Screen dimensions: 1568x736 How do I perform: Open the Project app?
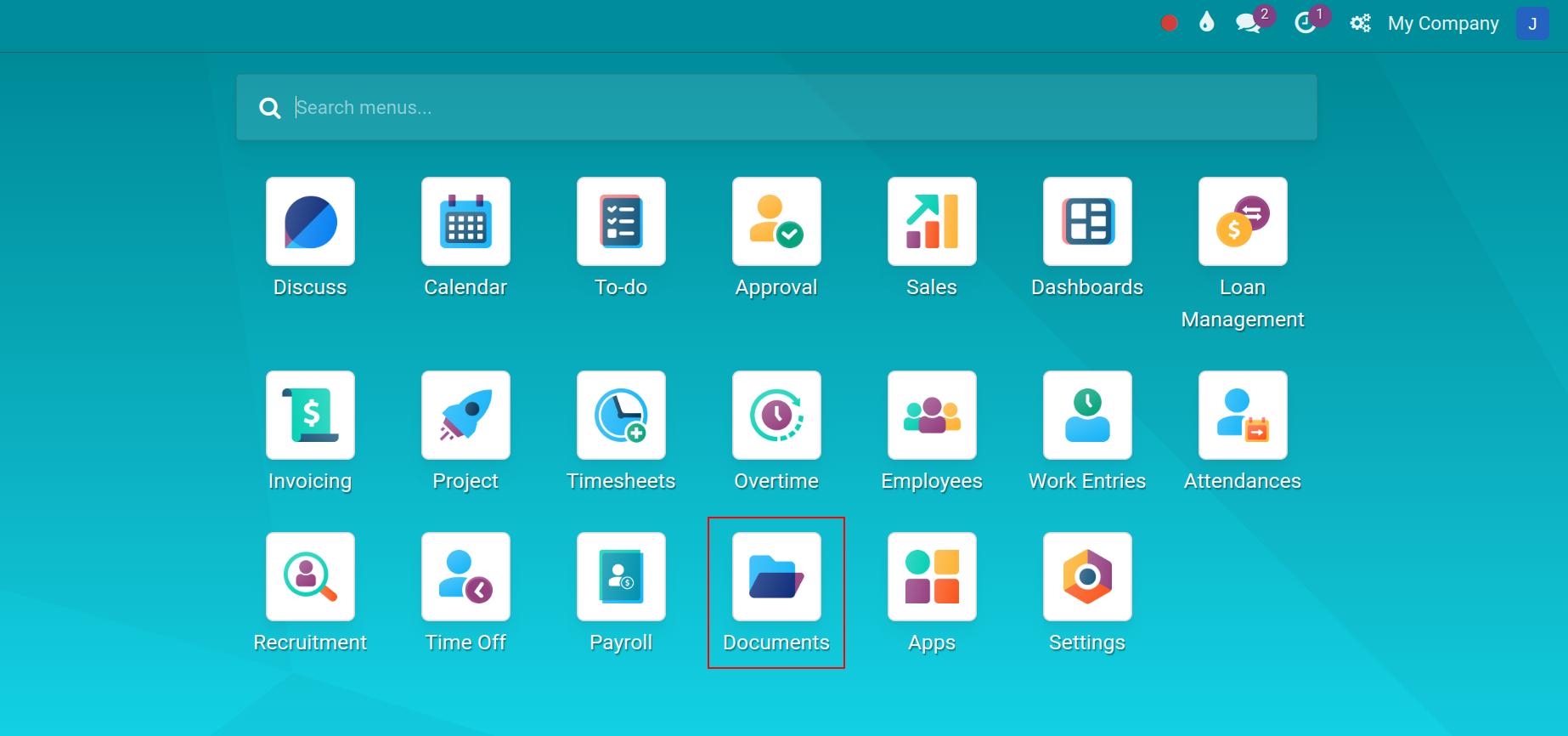(x=465, y=416)
